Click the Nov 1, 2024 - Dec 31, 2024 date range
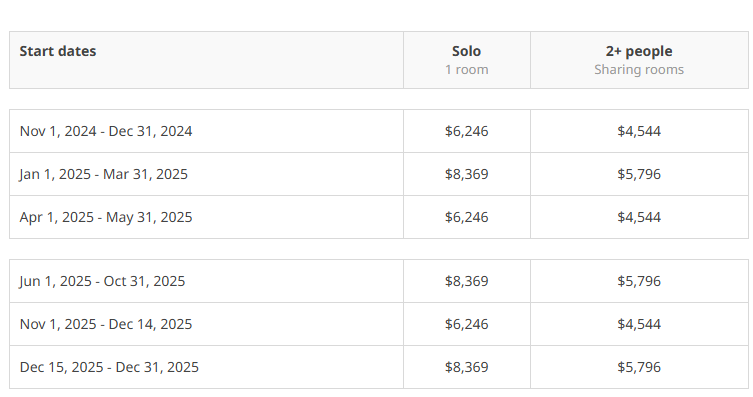Viewport: 753px width, 397px height. point(106,131)
